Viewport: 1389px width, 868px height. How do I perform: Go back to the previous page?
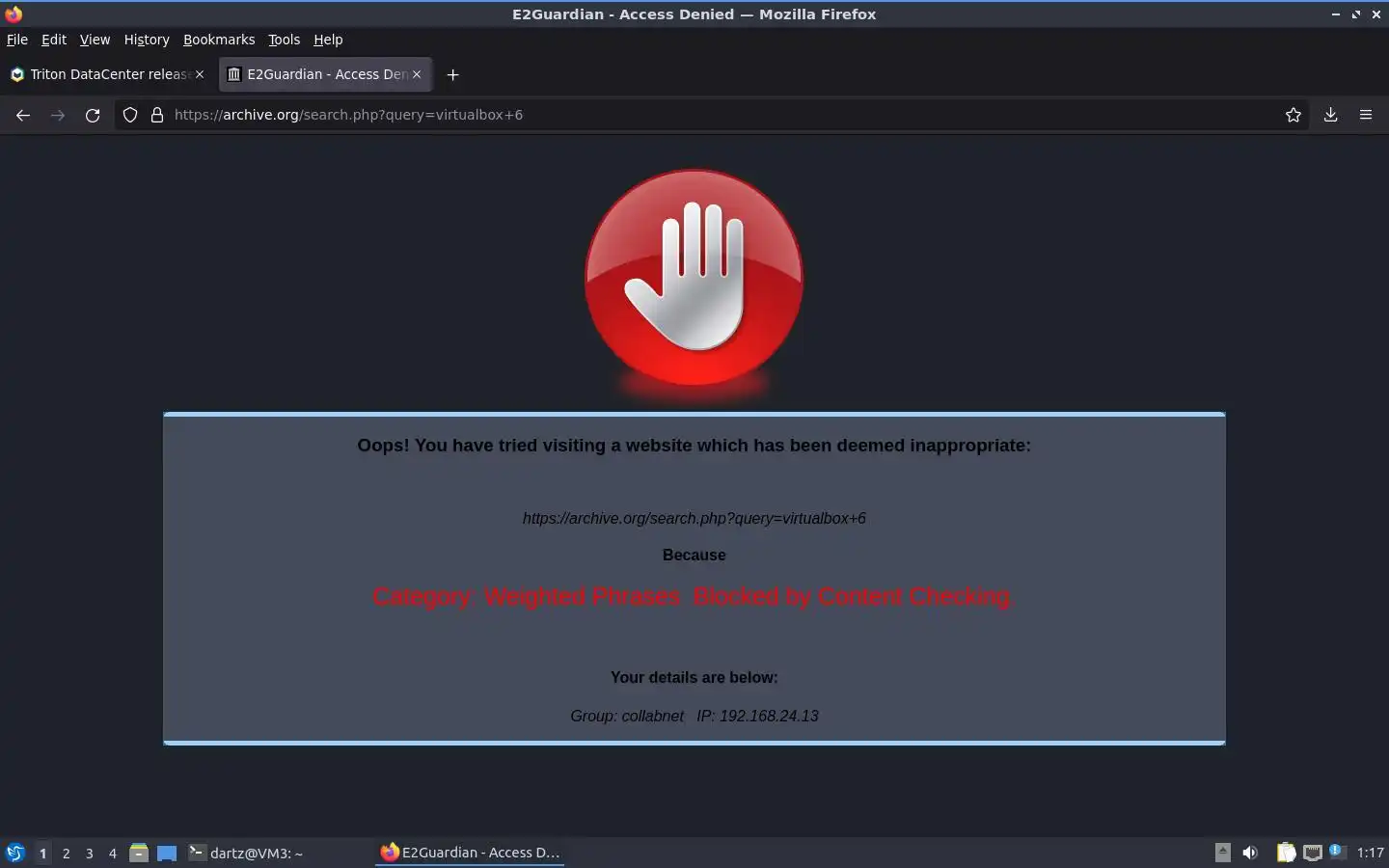coord(23,115)
